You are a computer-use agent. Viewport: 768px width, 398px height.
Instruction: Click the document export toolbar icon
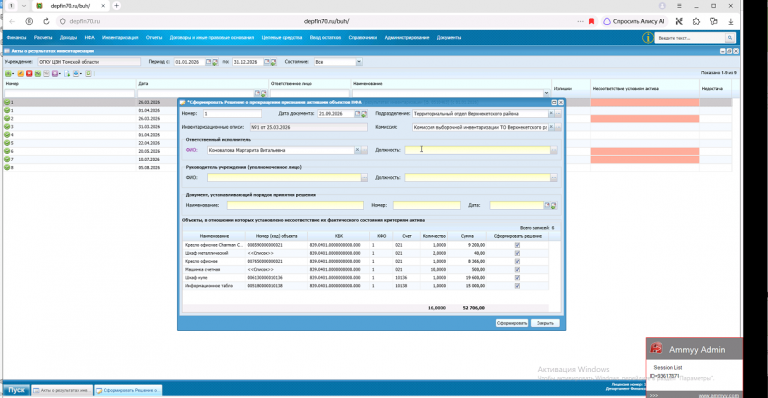click(x=67, y=74)
